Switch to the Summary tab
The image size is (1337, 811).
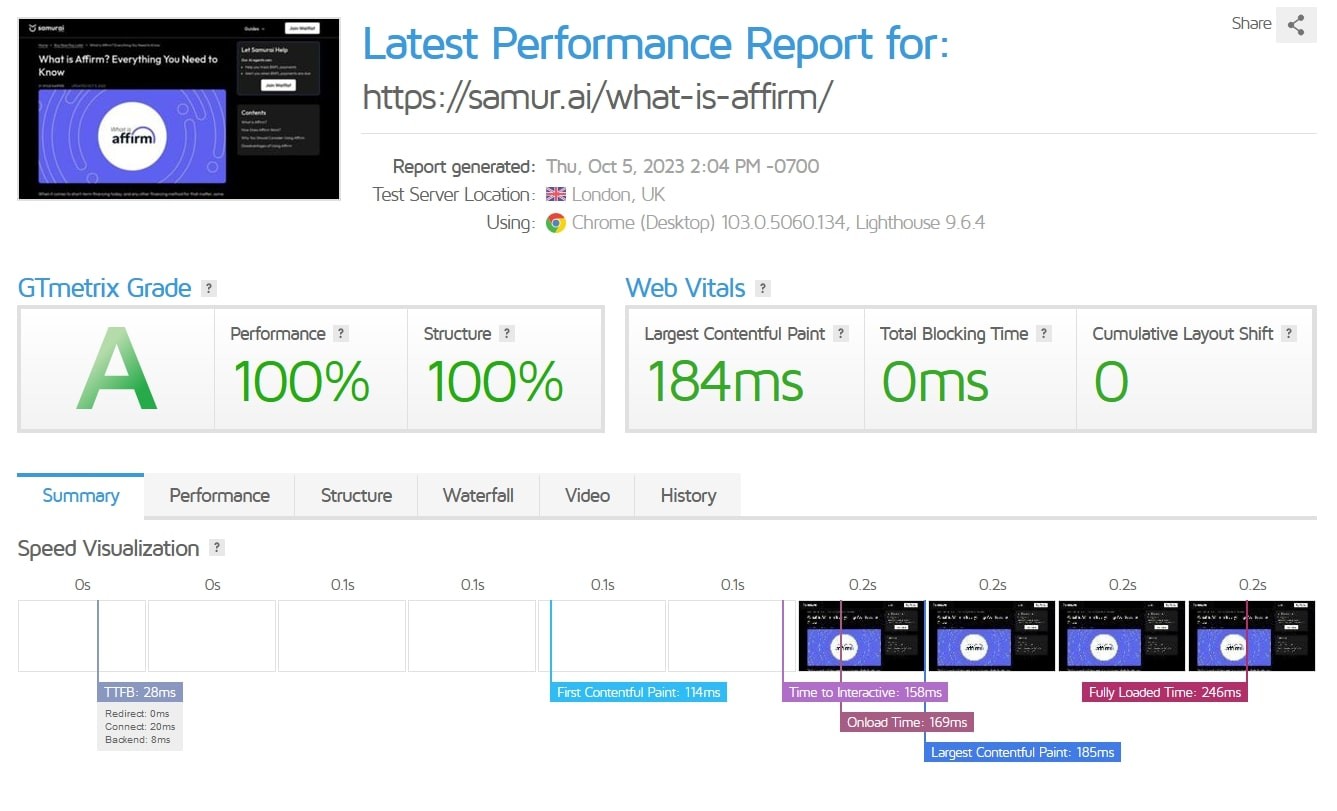81,496
